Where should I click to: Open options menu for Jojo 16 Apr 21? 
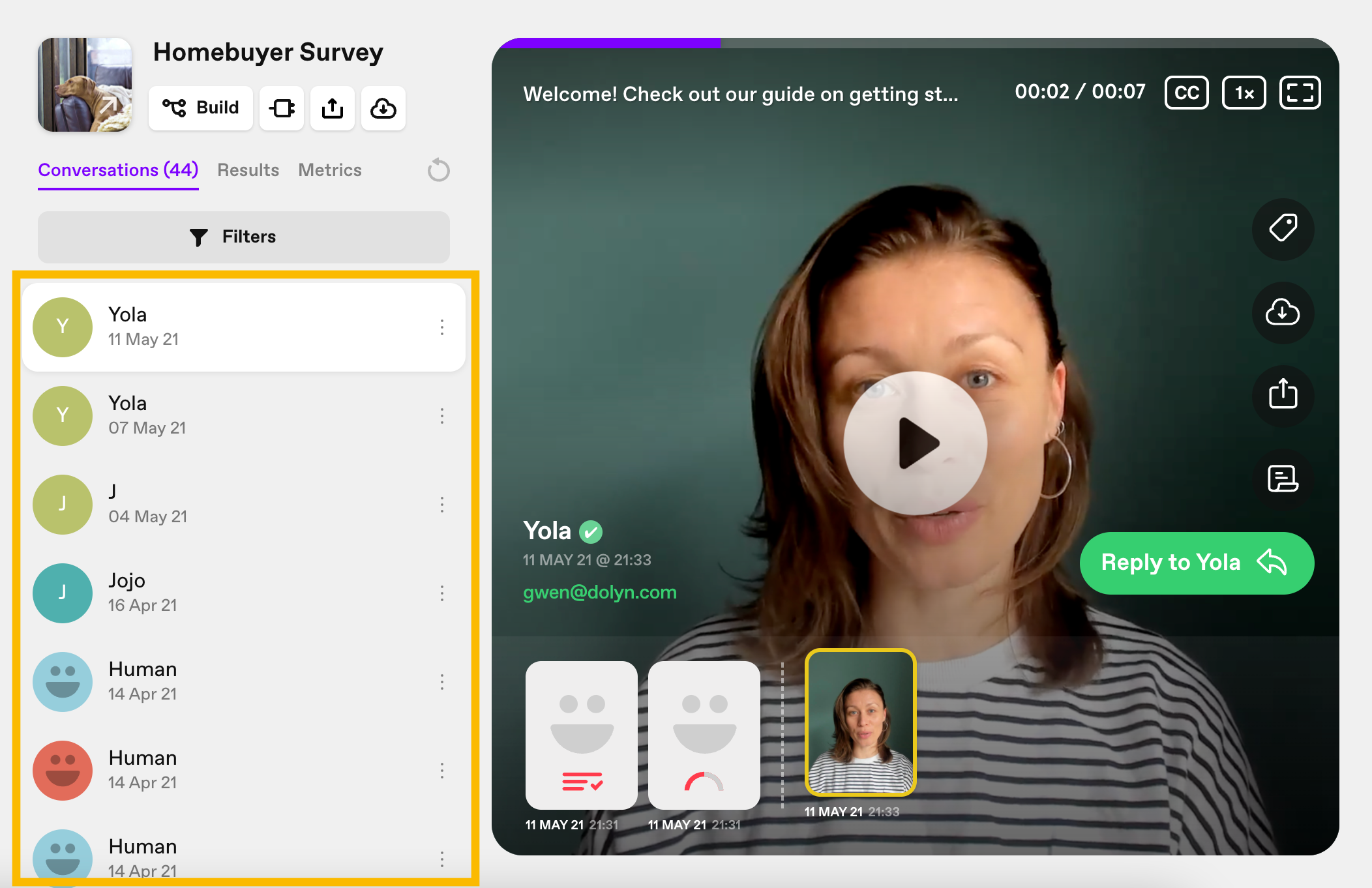pyautogui.click(x=442, y=593)
